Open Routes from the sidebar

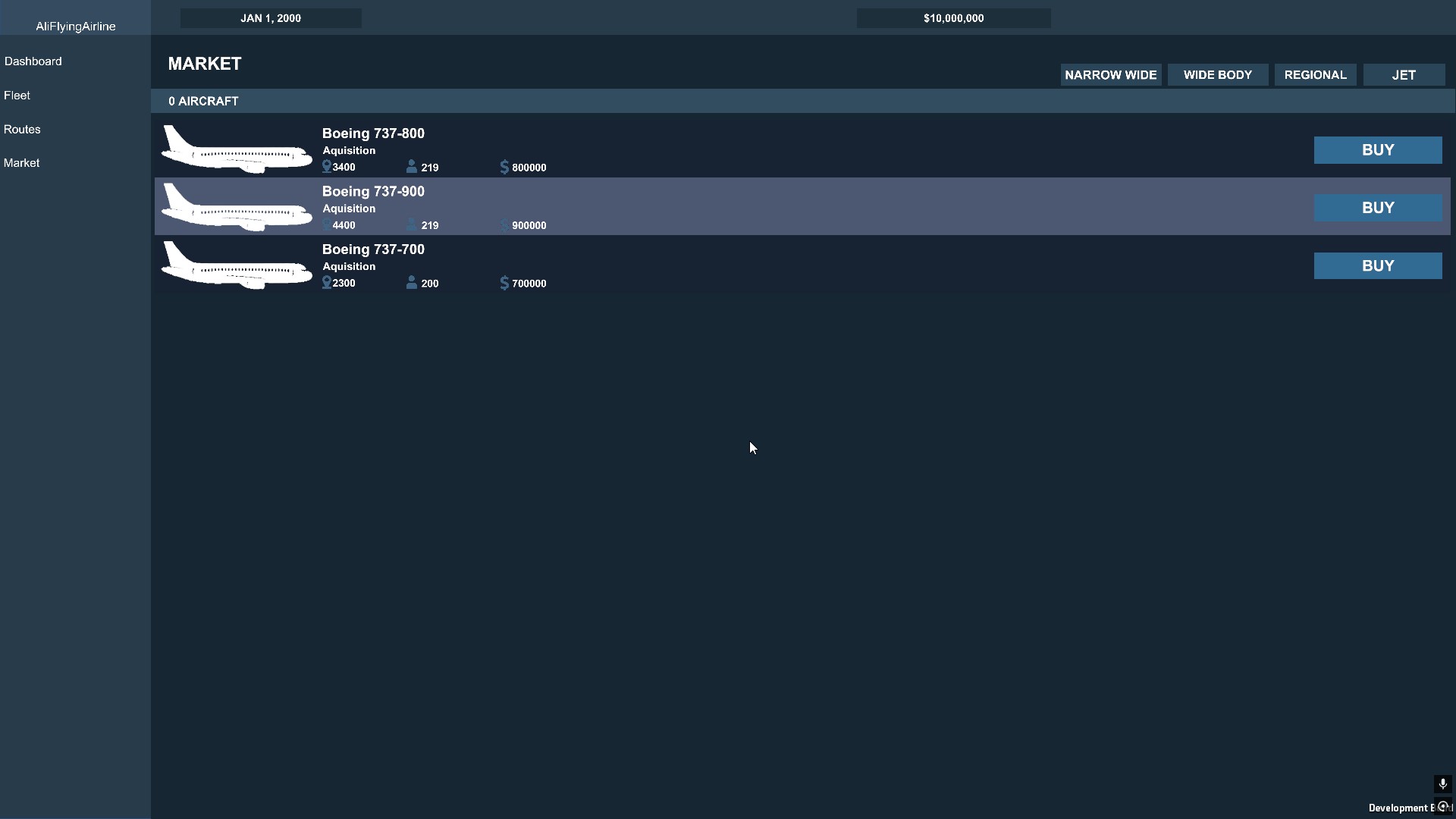pyautogui.click(x=22, y=130)
